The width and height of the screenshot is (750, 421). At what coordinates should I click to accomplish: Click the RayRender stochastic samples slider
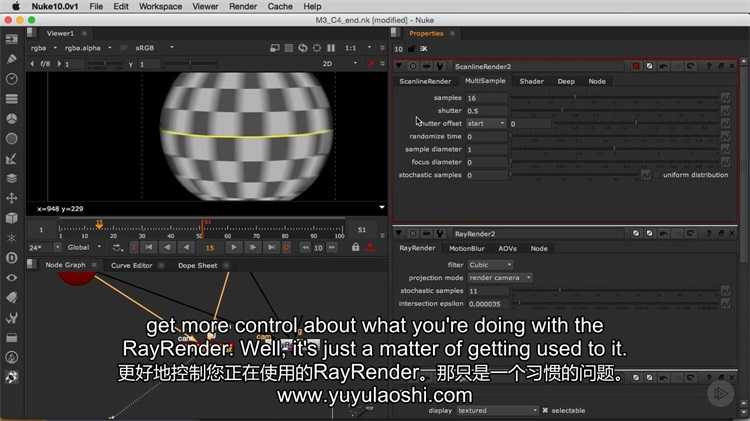tap(614, 290)
